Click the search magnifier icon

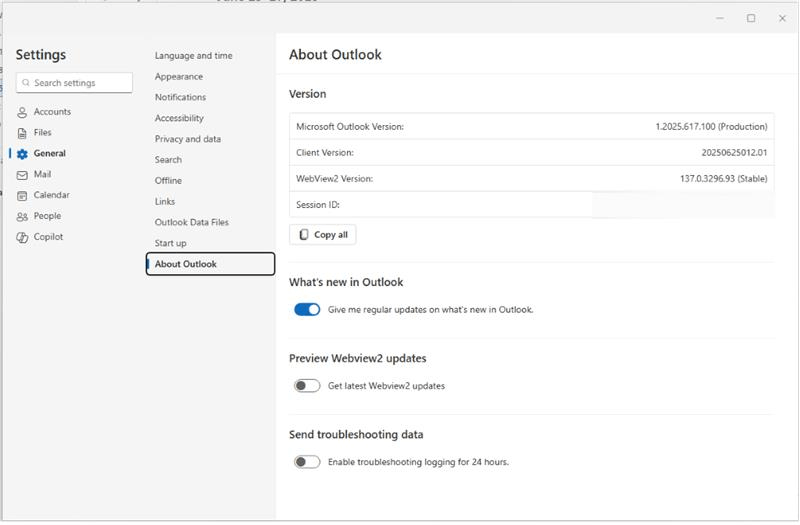coord(26,83)
